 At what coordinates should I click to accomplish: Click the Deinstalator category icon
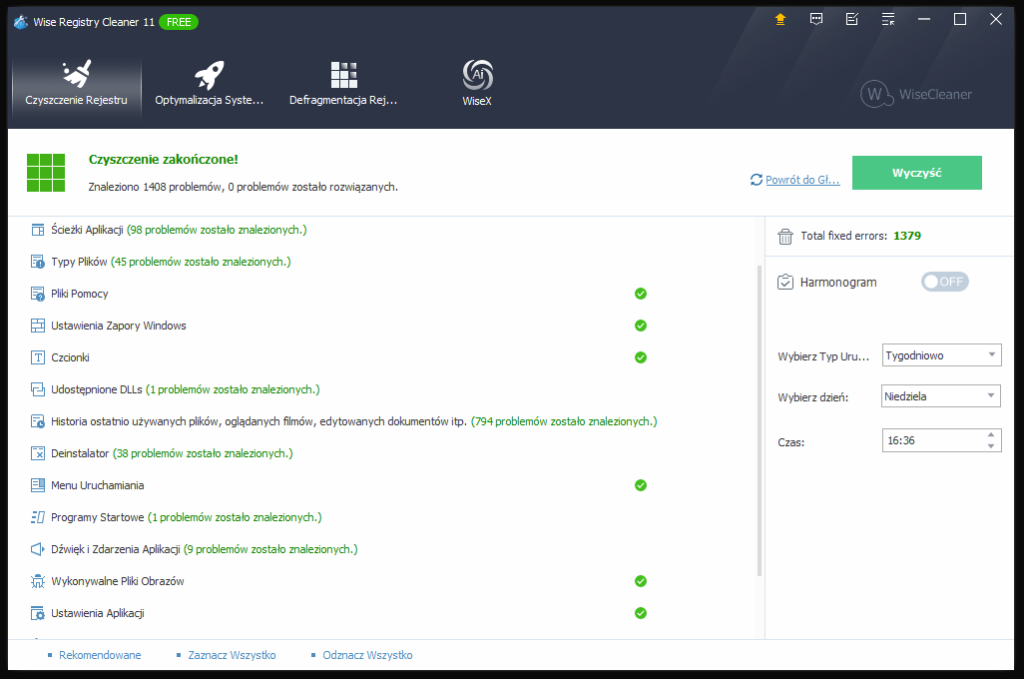point(38,453)
